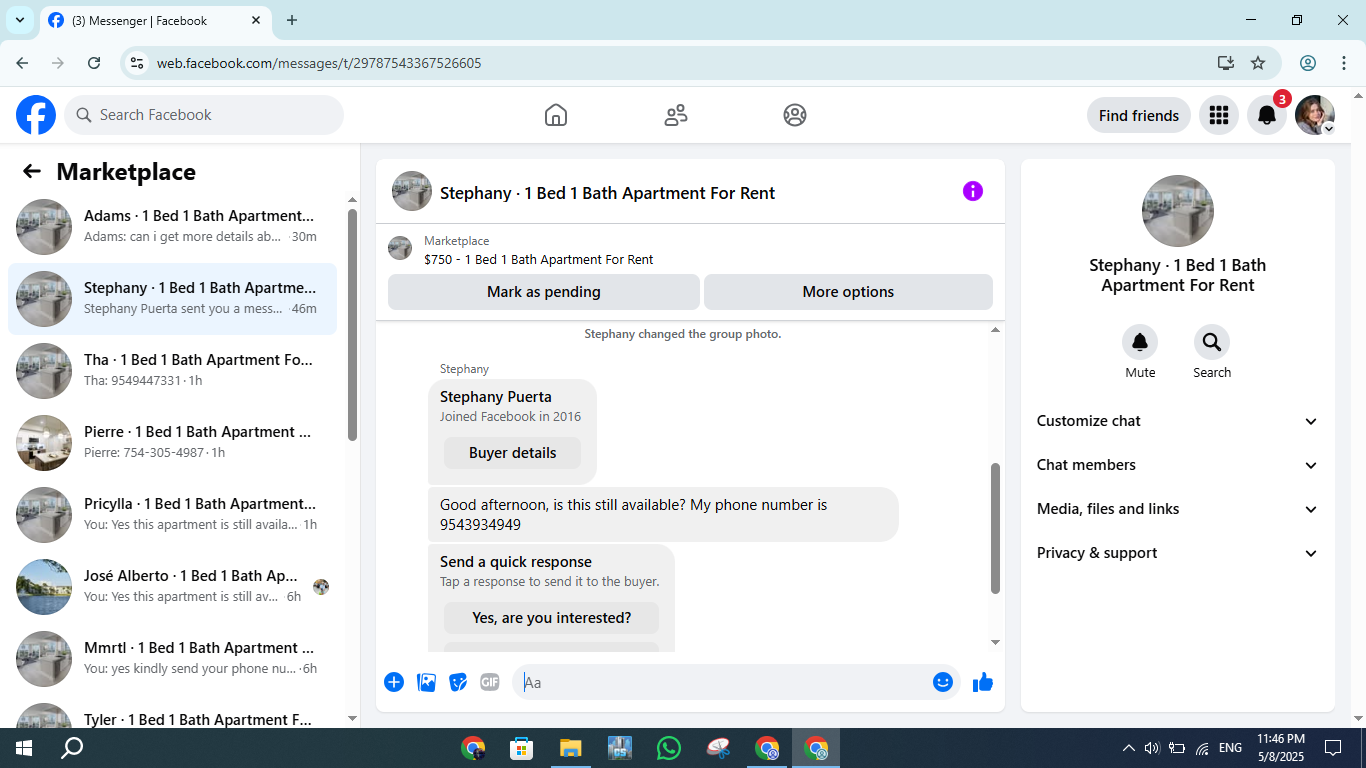Open the emoji picker in message box

943,682
